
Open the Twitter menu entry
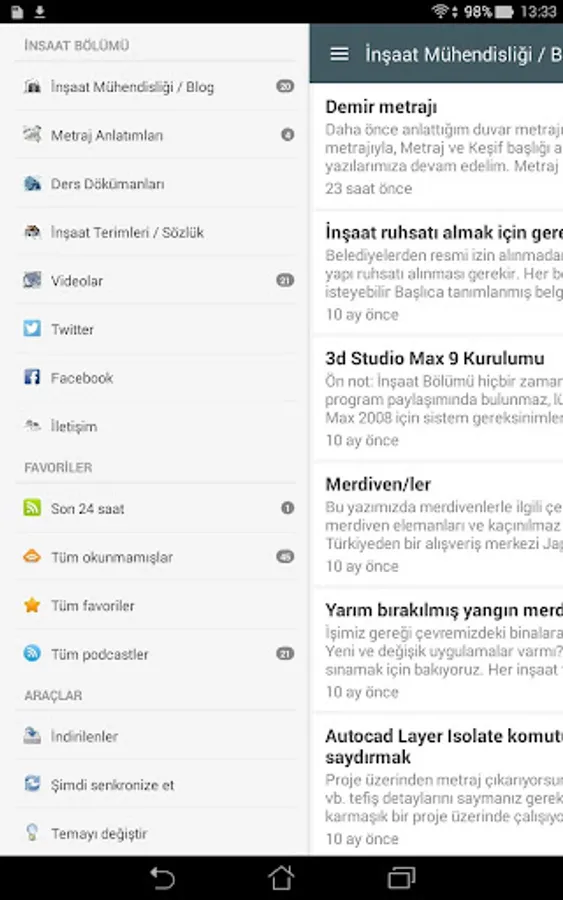pyautogui.click(x=158, y=329)
